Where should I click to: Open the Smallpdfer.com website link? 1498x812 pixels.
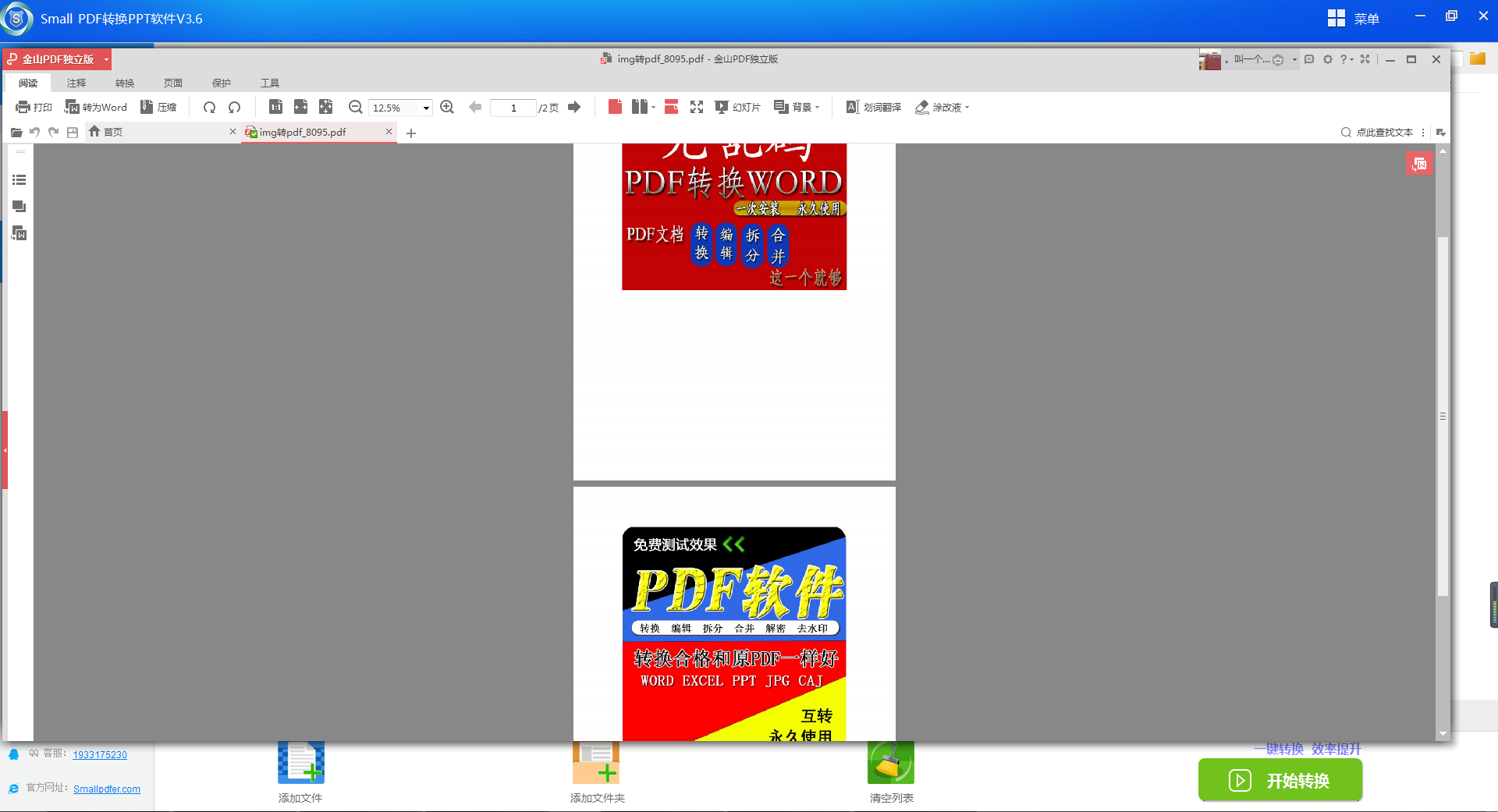[107, 789]
